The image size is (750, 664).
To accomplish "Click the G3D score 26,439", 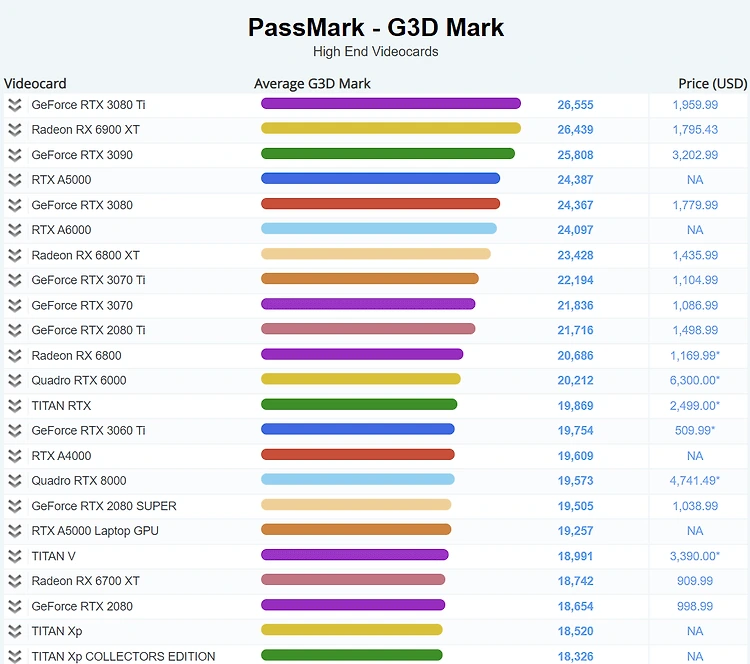I will coord(575,130).
